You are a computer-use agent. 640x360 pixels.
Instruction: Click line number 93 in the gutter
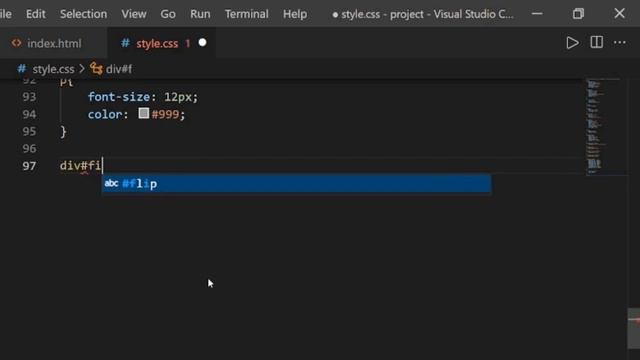coord(29,97)
